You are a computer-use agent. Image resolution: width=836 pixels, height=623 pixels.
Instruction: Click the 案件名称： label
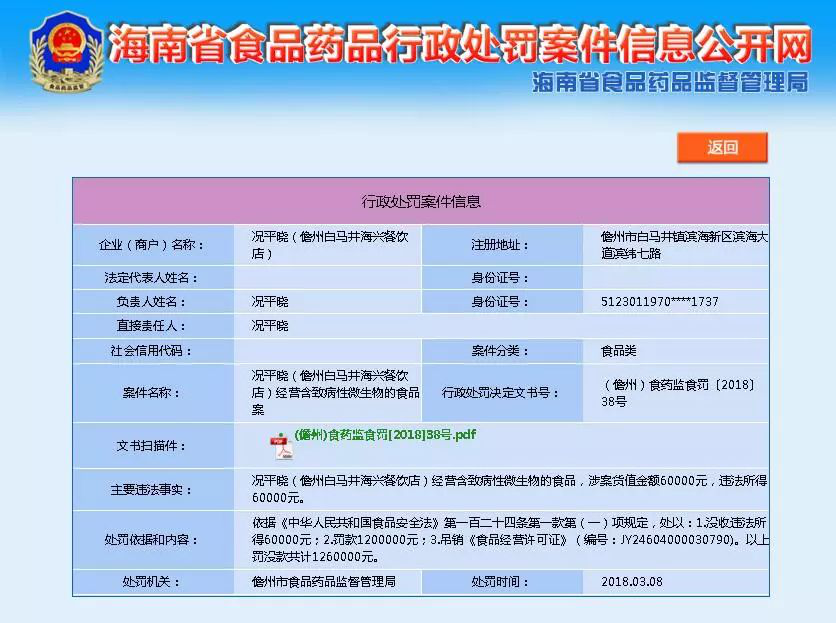click(151, 393)
